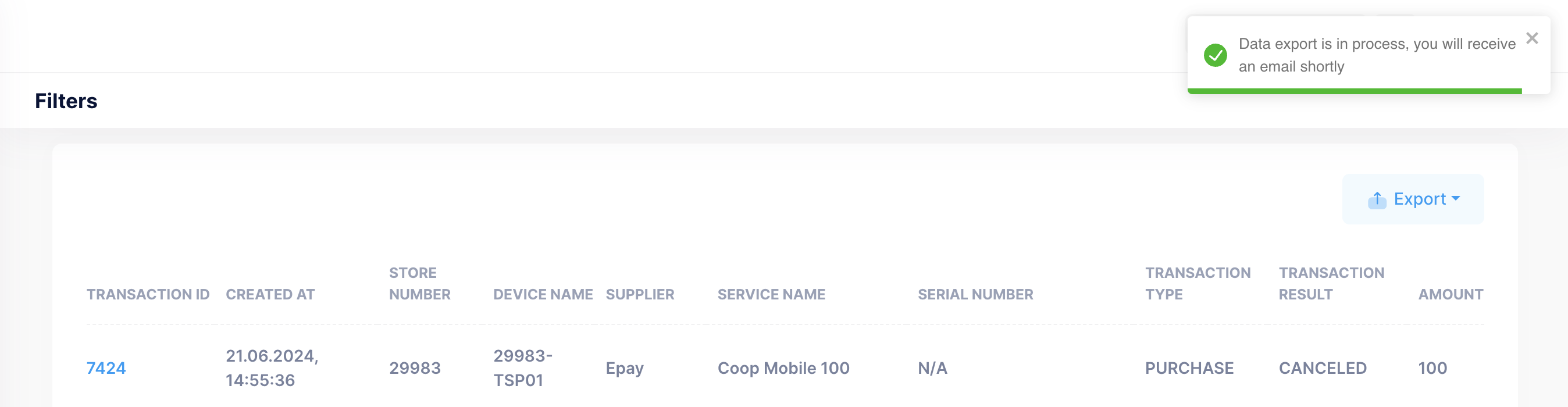
Task: Click the Transaction Result column header
Action: [x=1331, y=284]
